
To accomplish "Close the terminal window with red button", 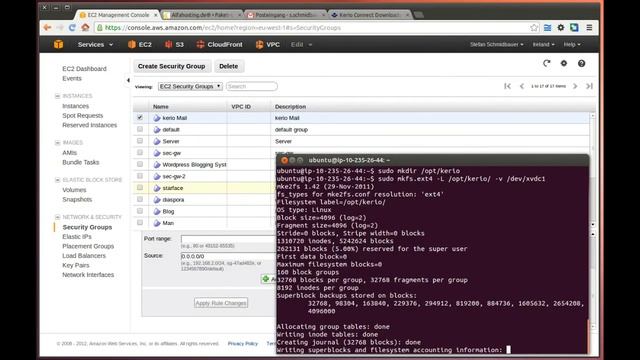I will [x=284, y=160].
